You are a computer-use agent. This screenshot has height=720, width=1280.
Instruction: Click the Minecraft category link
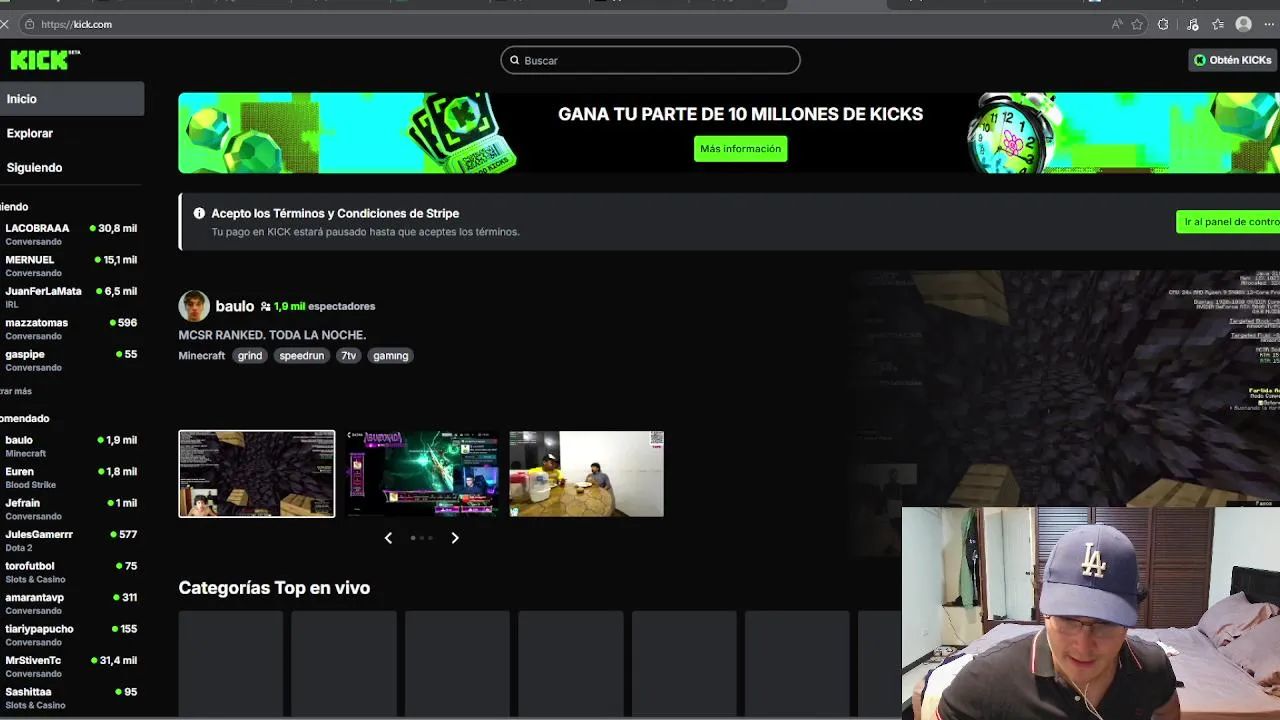202,355
